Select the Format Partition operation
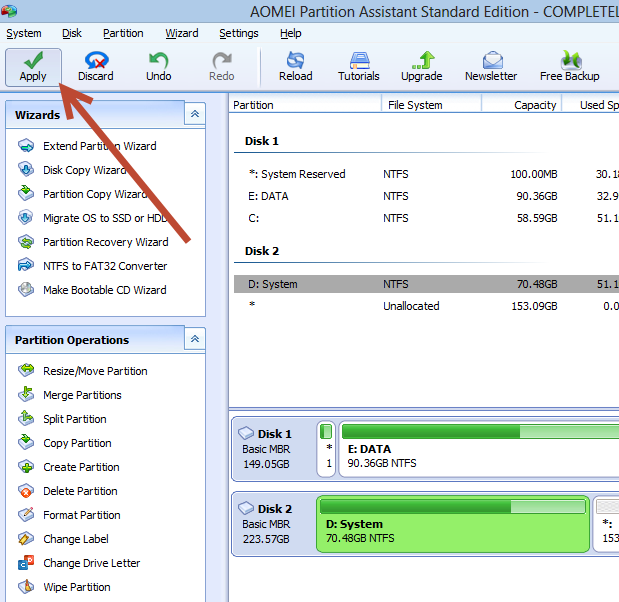 tap(81, 515)
